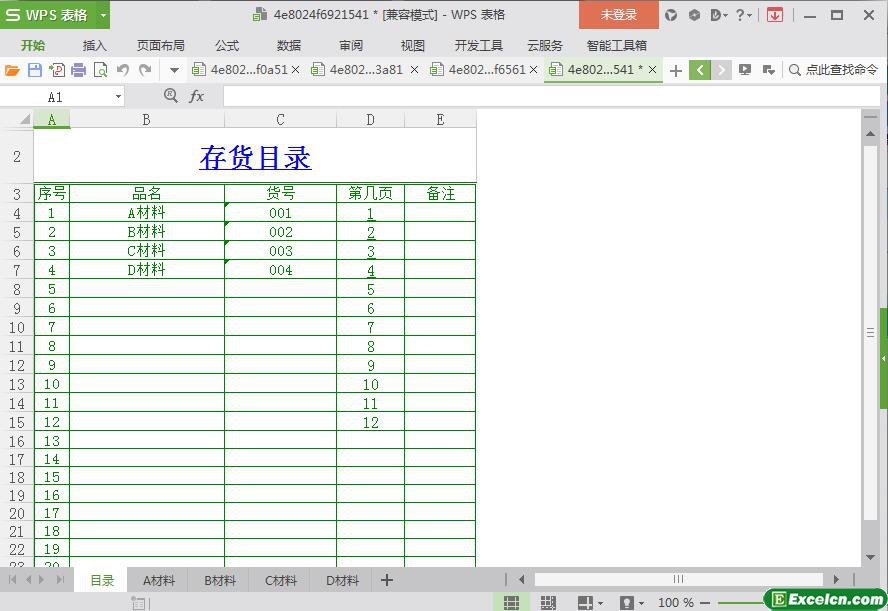The image size is (888, 611).
Task: Click the red ribbon collapse arrow icon
Action: tap(775, 15)
